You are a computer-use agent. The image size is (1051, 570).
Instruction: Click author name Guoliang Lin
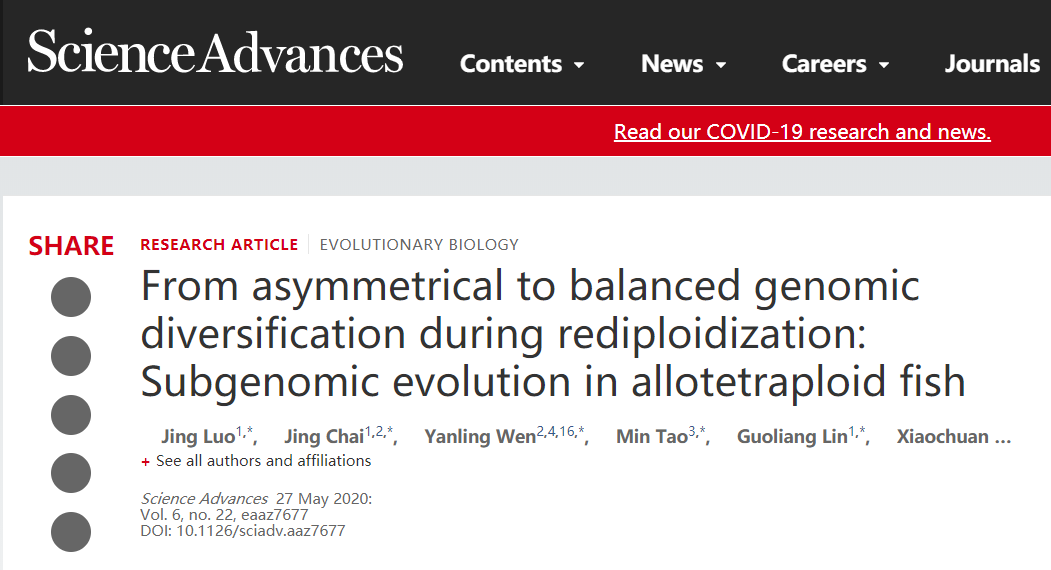point(792,437)
